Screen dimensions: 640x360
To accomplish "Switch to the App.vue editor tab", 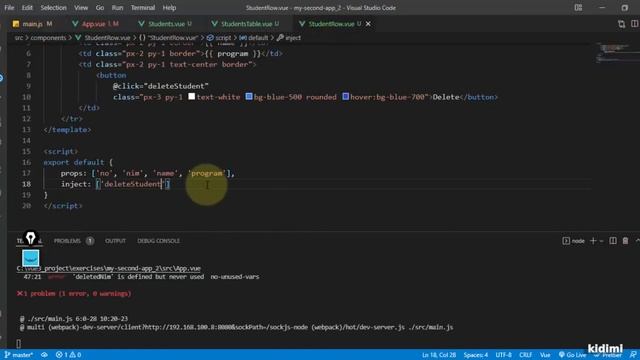I will 95,24.
